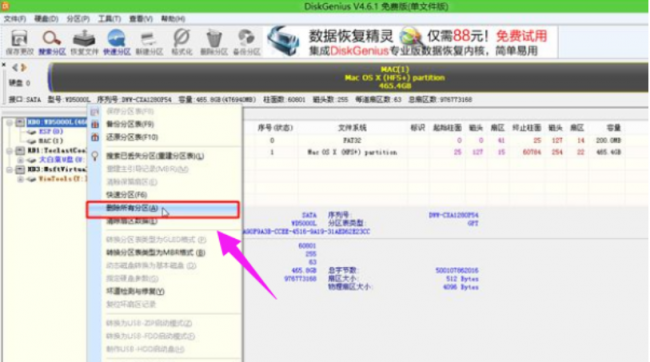Expand the 大白菜U盘 partition node

[x=20, y=160]
